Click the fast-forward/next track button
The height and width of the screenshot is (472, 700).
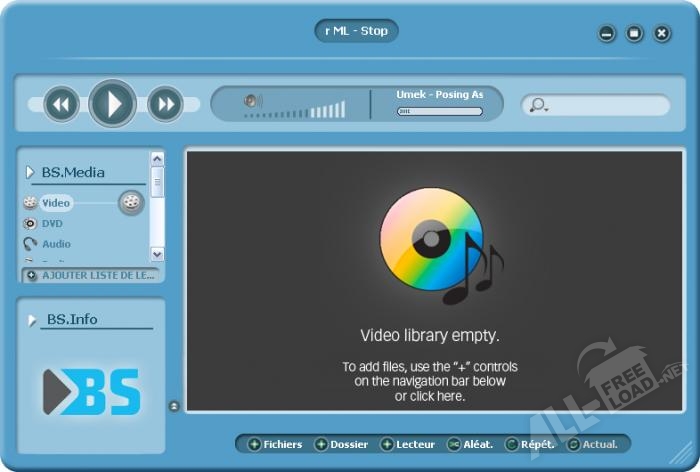[x=165, y=104]
